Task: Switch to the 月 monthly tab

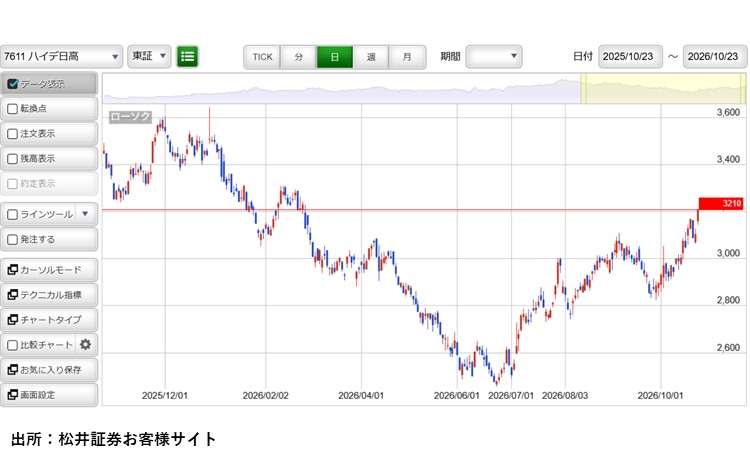Action: tap(407, 57)
